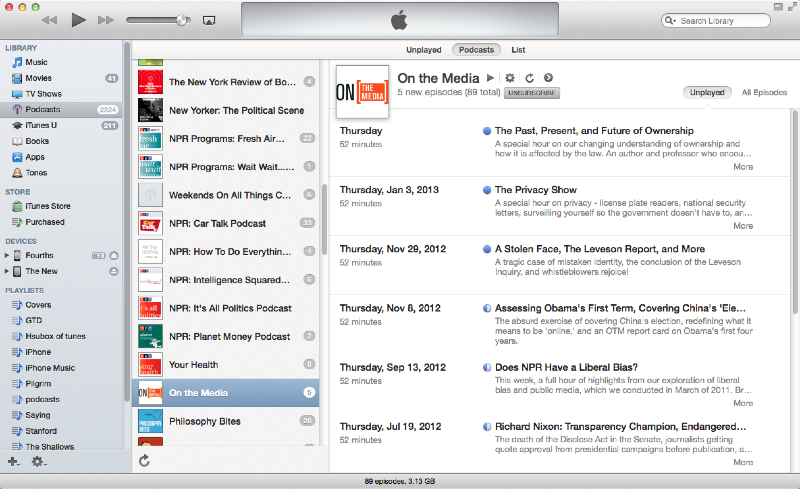Select the Philosophy Bites podcast

click(x=226, y=421)
